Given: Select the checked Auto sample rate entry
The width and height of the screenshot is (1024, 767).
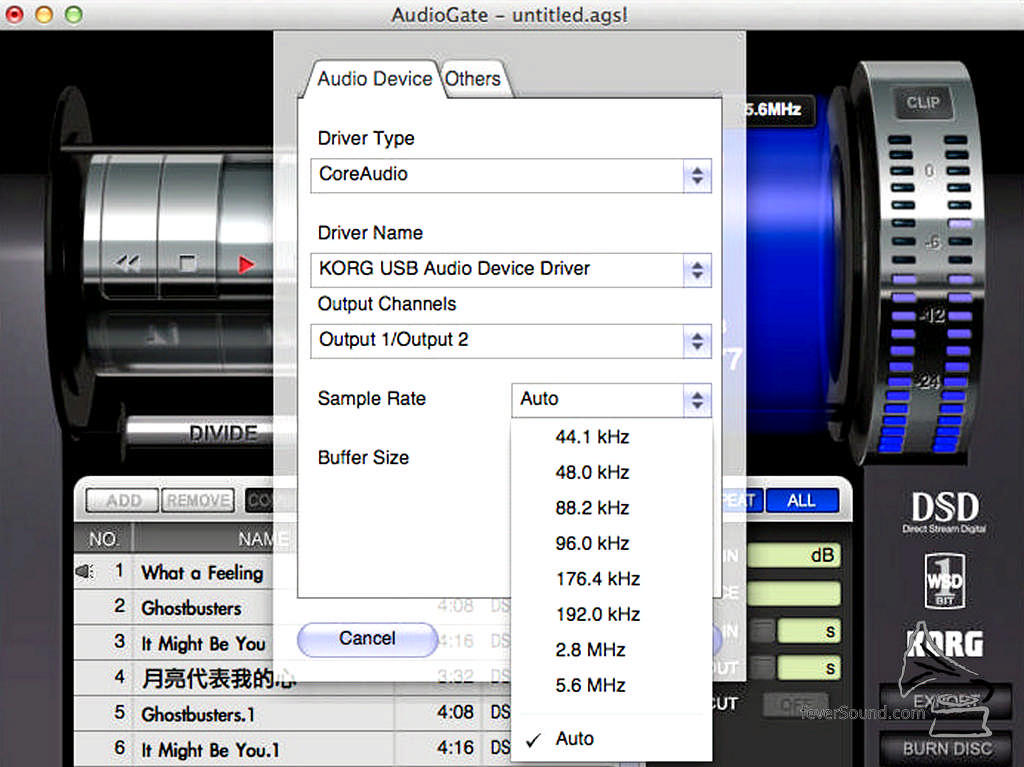Looking at the screenshot, I should pos(611,739).
